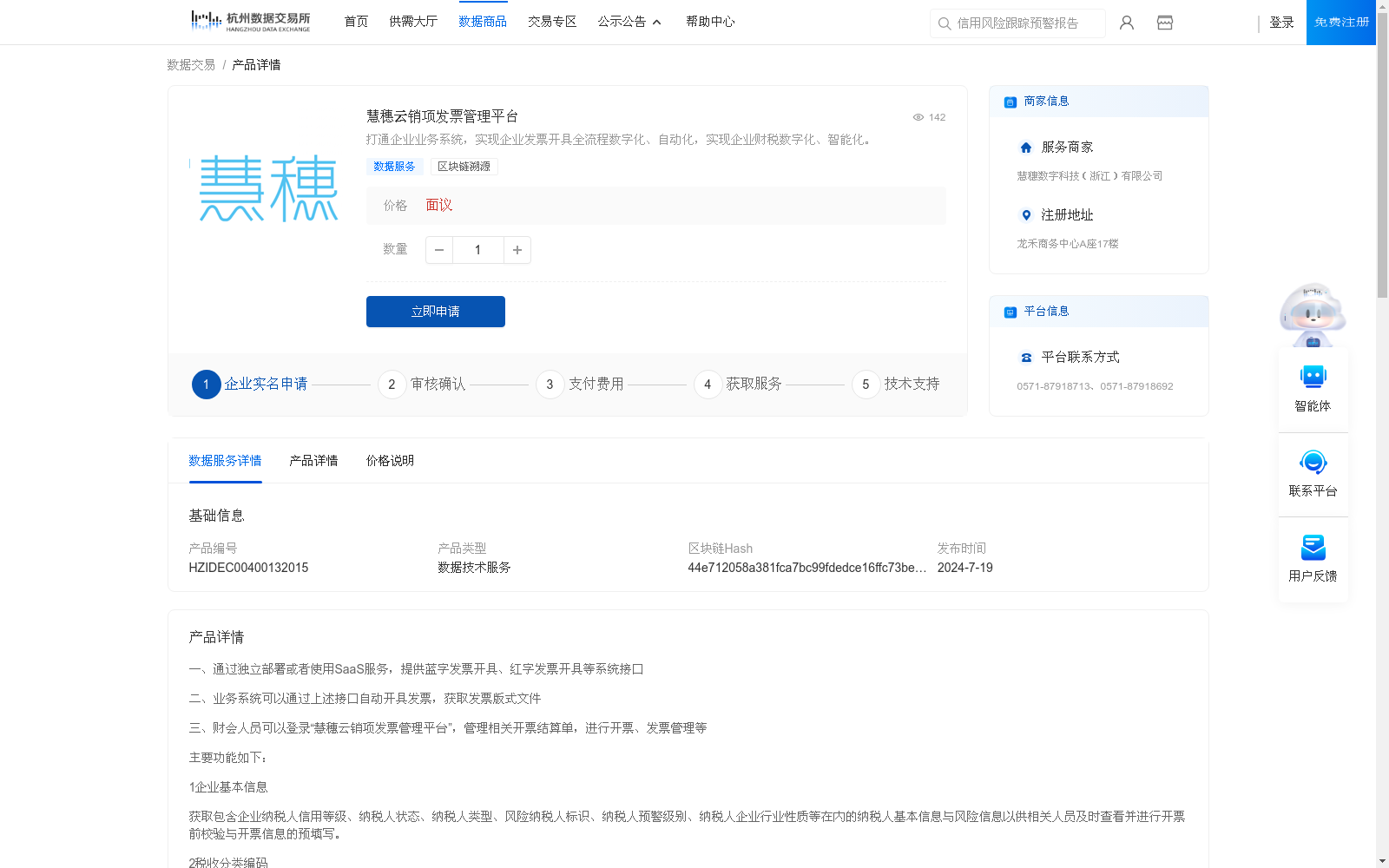The image size is (1389, 868).
Task: Click the 免费注册 button
Action: pos(1341,23)
